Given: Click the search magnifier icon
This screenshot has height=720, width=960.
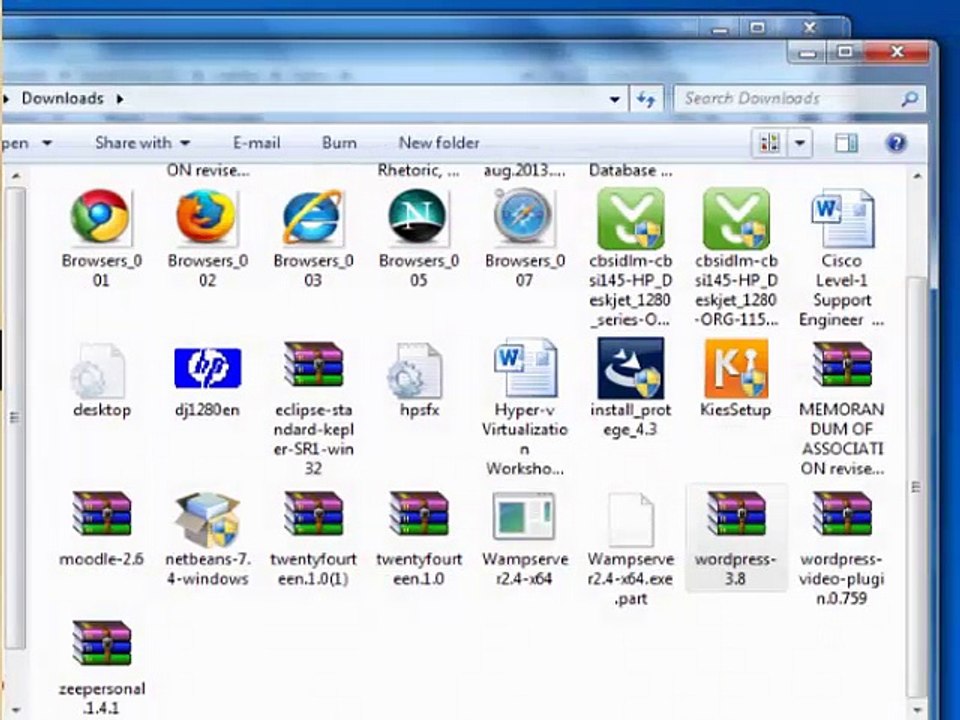Looking at the screenshot, I should [910, 99].
